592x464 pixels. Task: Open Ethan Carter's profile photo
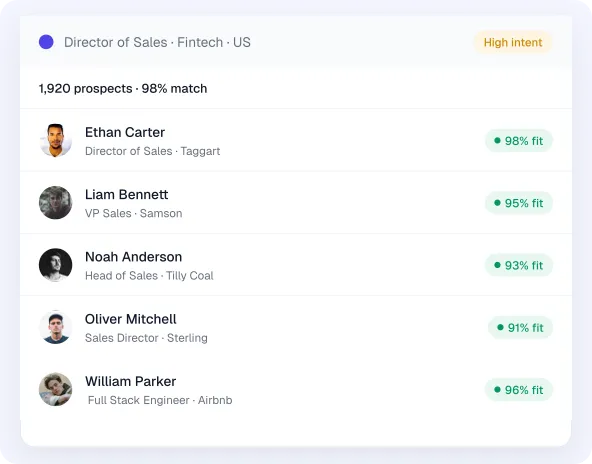point(56,140)
